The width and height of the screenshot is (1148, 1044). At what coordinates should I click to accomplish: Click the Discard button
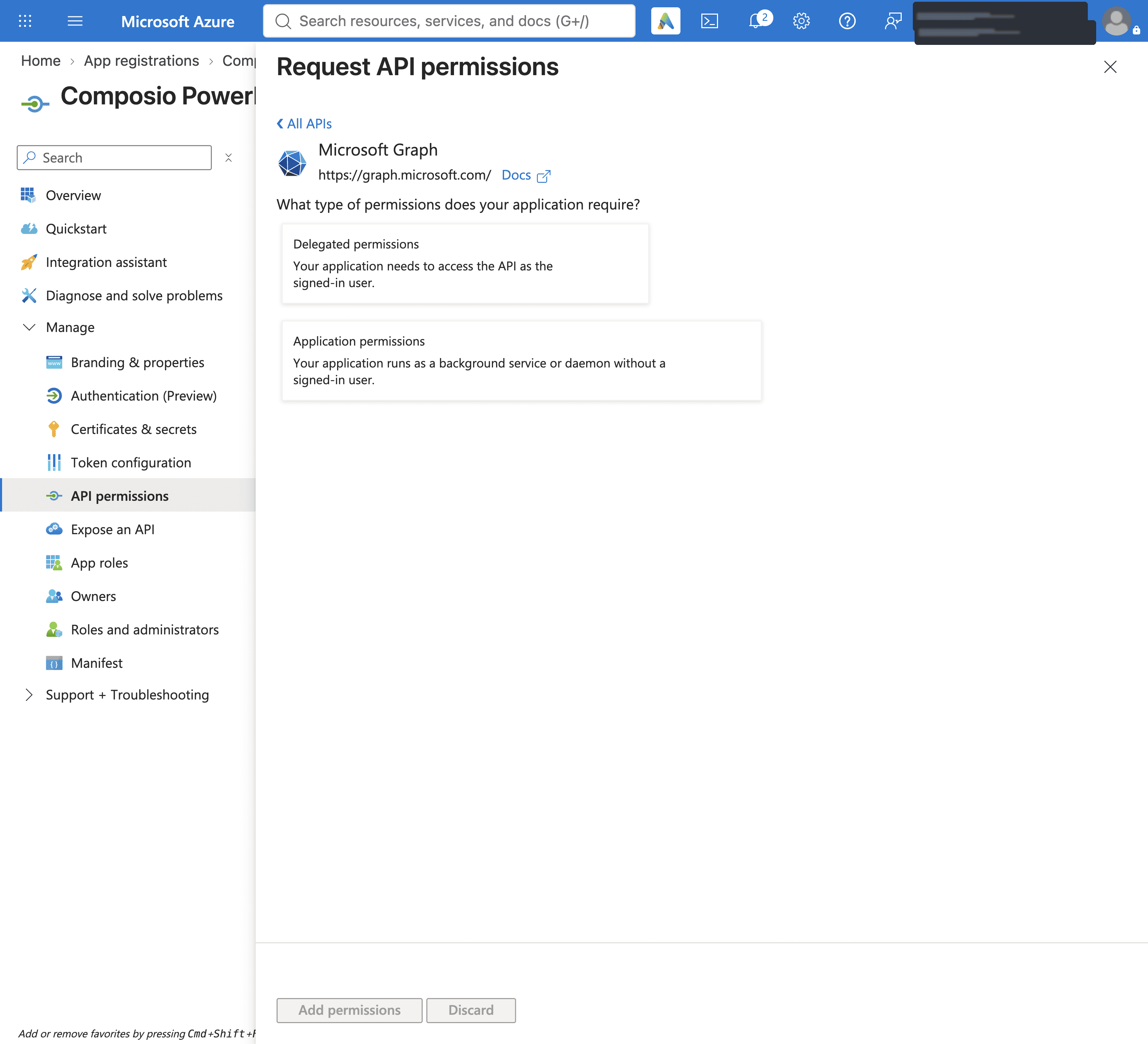click(471, 1010)
